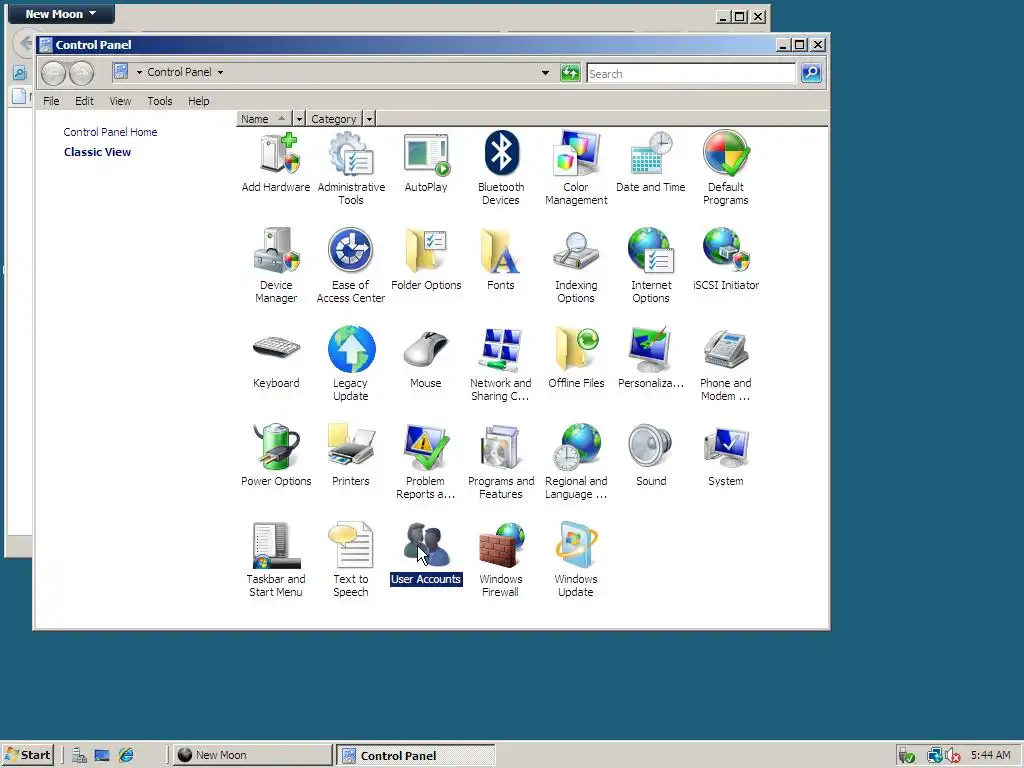Open the Tools menu
Screen dimensions: 1024x768
(x=160, y=101)
